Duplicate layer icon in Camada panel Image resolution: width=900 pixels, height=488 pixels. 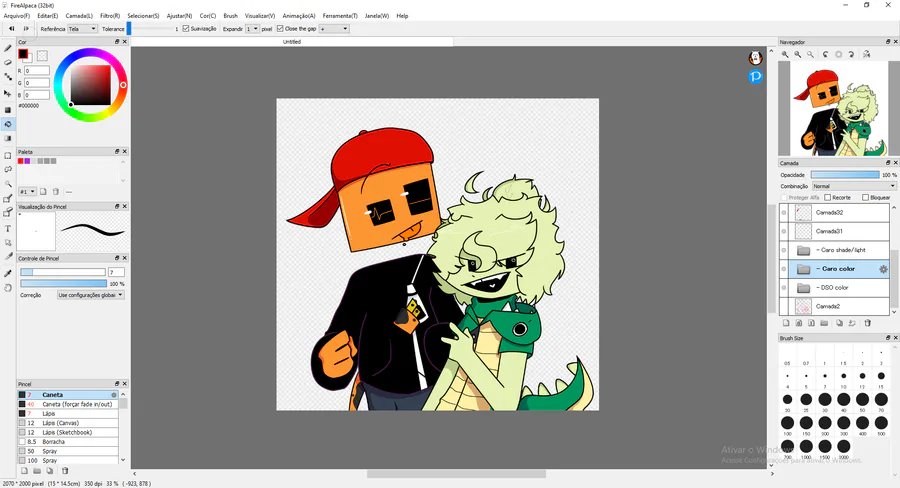point(839,323)
